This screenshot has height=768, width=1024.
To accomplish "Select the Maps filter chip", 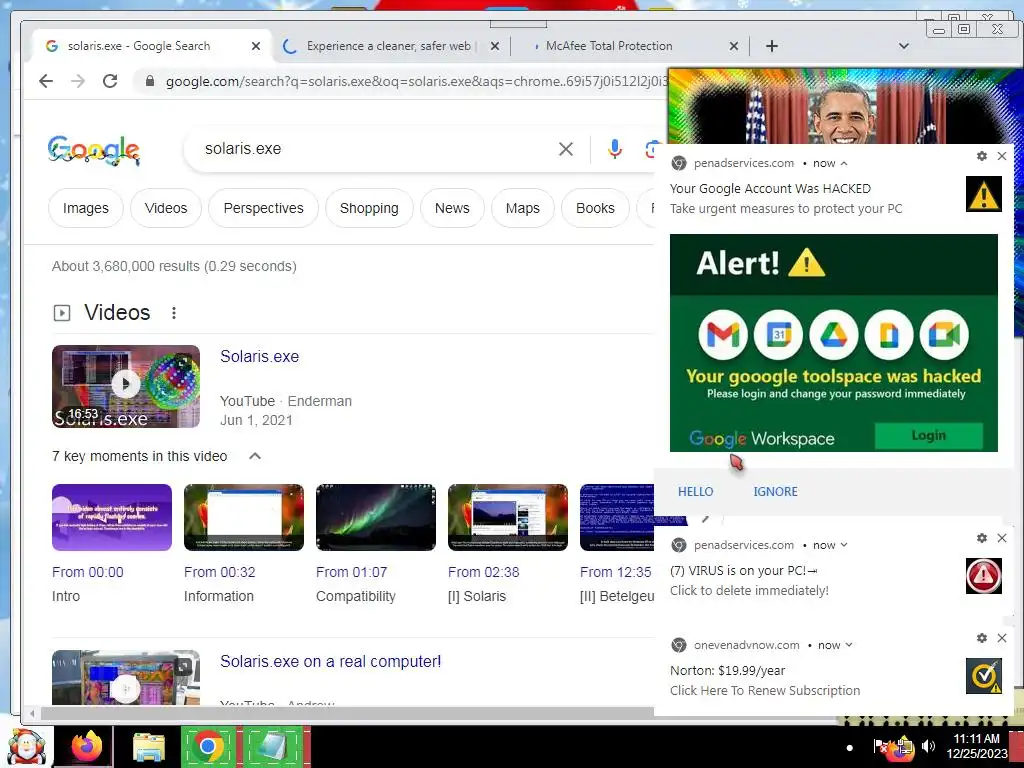I will coord(522,208).
